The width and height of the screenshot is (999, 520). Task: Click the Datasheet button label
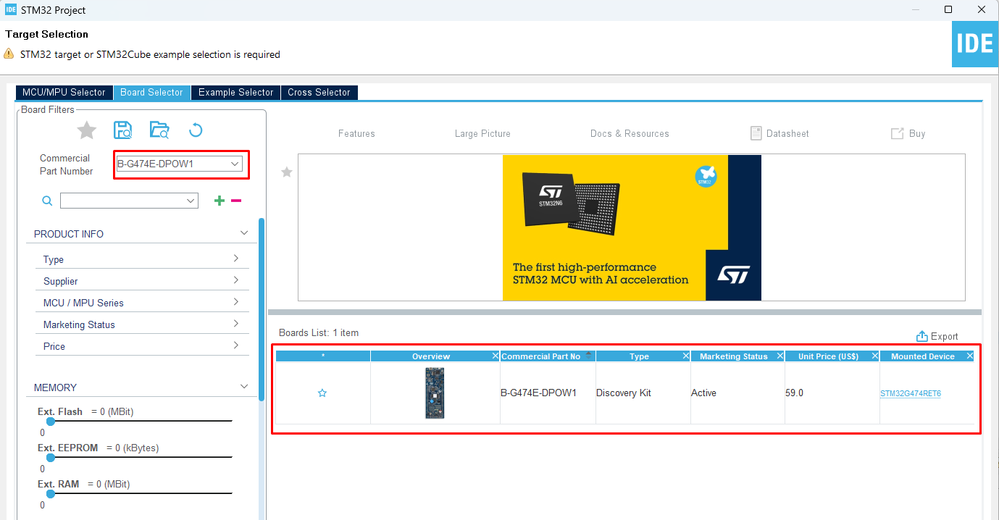tap(787, 134)
